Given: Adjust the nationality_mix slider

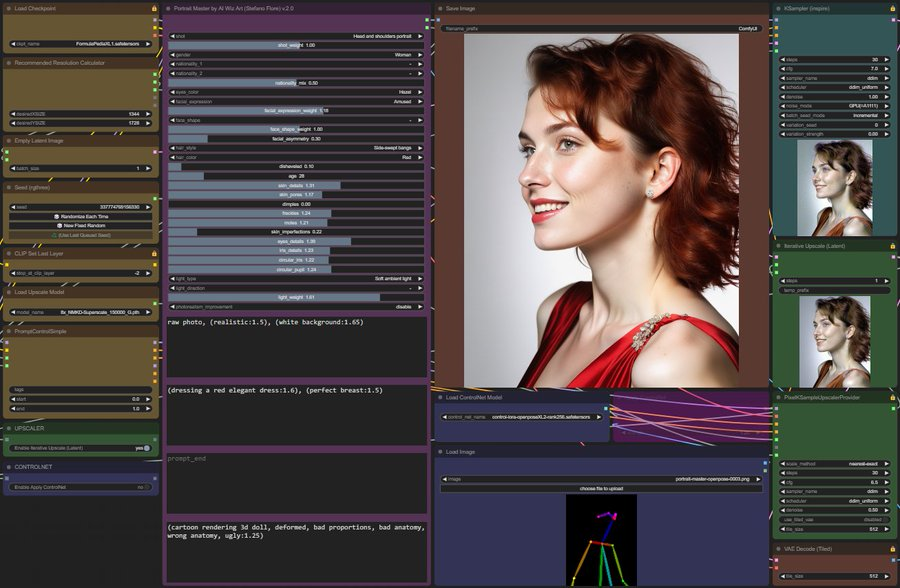Looking at the screenshot, I should 296,83.
